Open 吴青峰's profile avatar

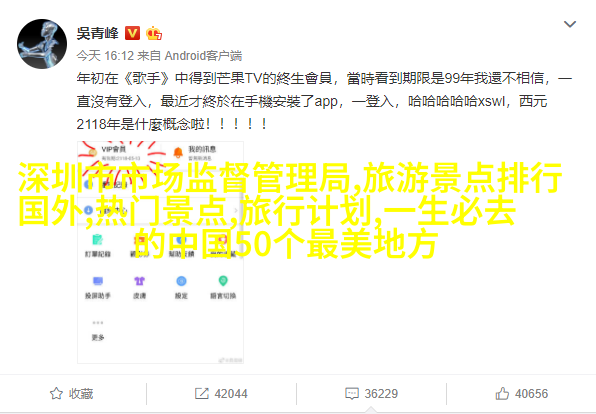point(42,44)
